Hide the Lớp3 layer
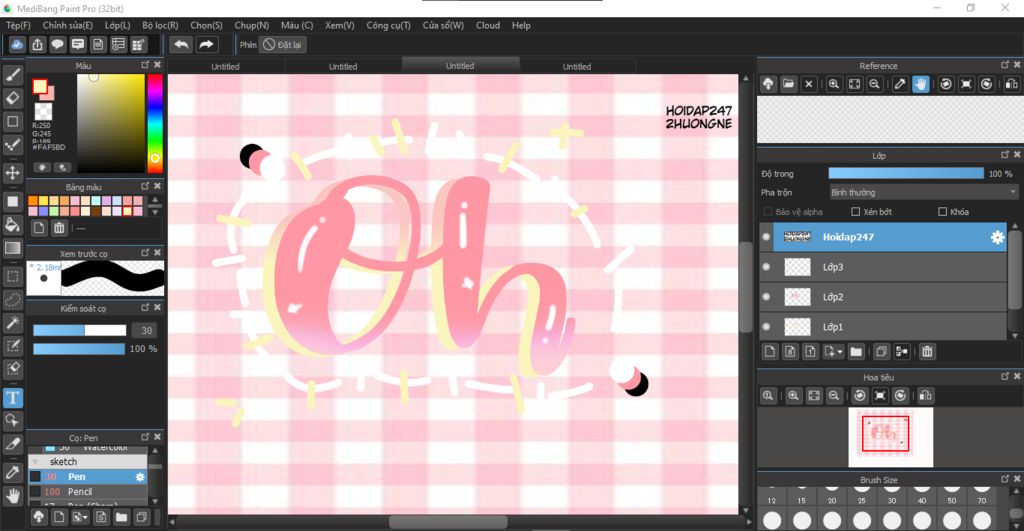 766,266
